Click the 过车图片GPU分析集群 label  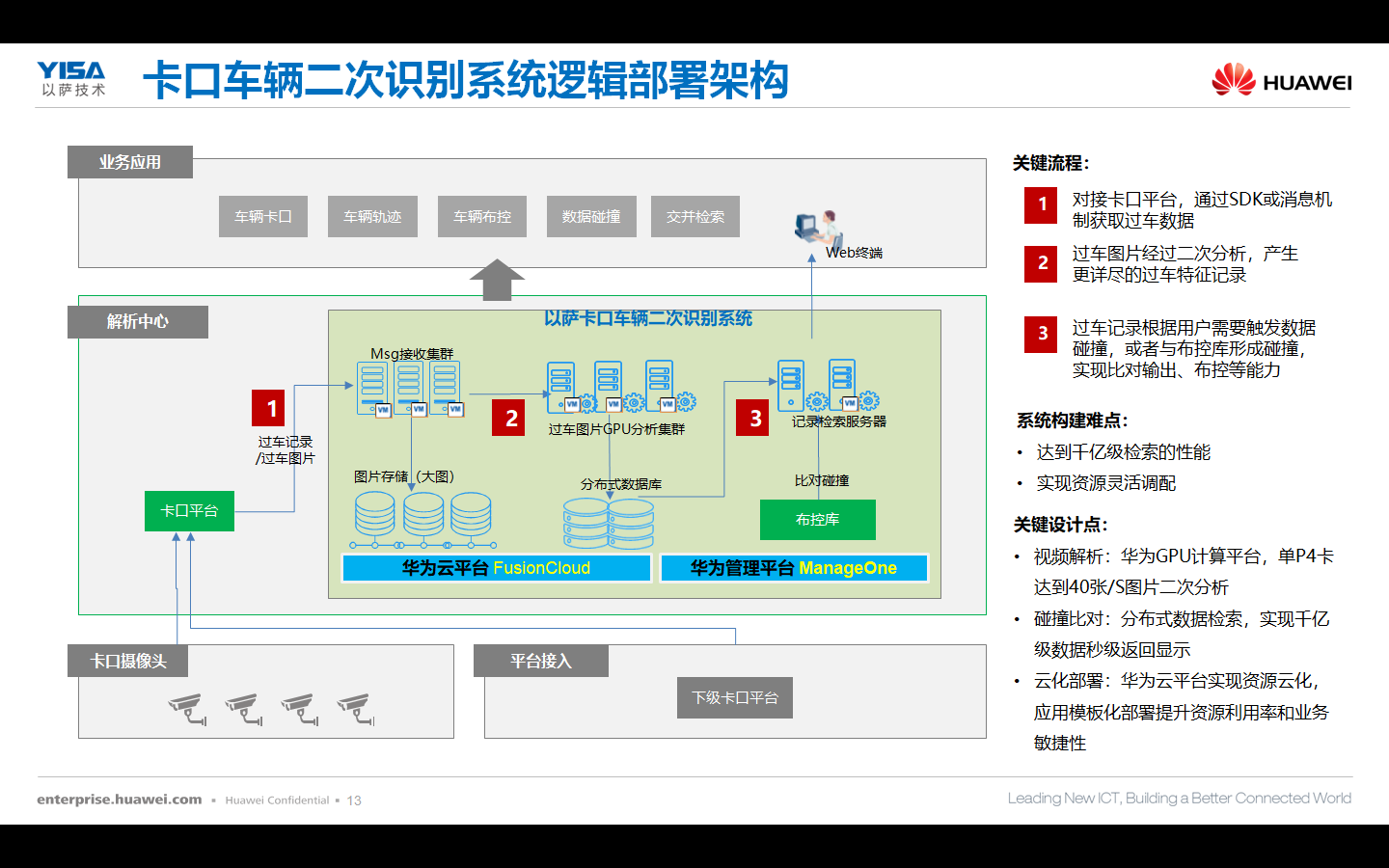[x=616, y=429]
